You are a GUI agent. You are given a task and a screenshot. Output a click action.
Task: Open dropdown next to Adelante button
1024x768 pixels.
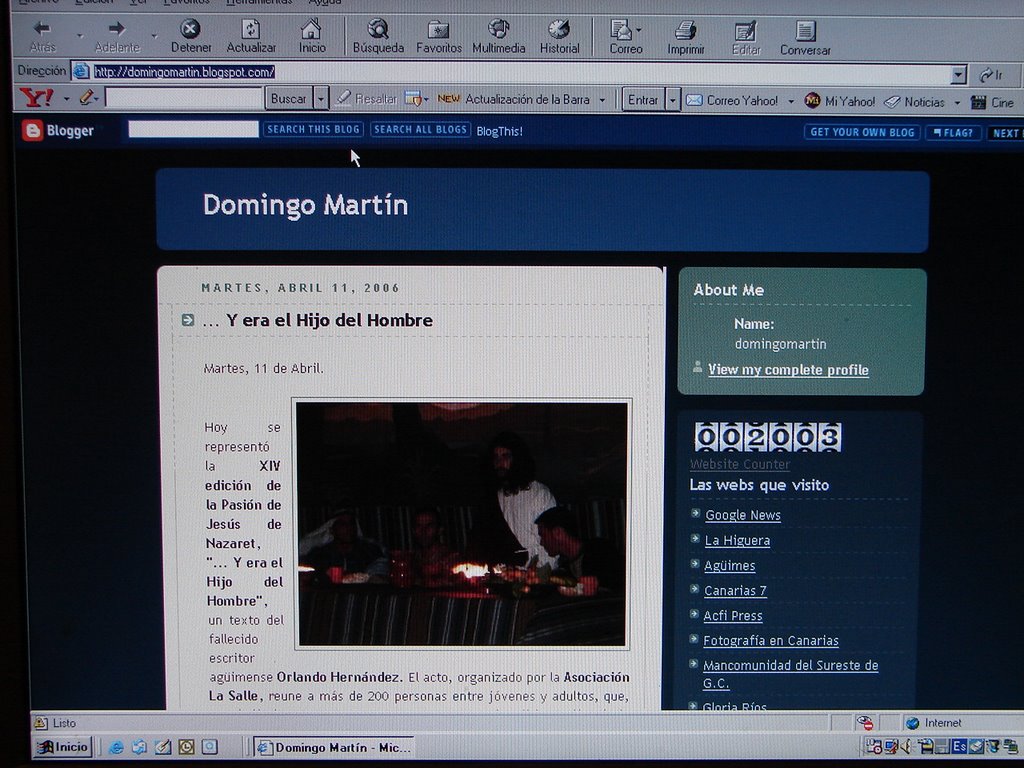tap(154, 35)
